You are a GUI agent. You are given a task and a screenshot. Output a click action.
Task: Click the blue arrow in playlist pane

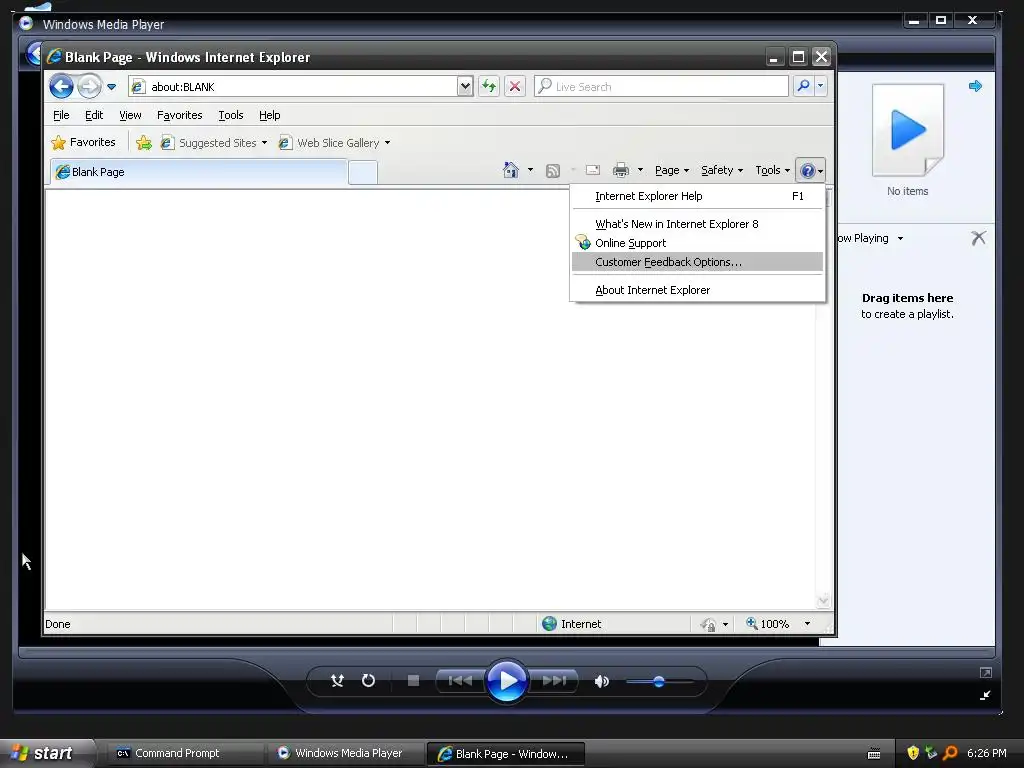(x=975, y=86)
